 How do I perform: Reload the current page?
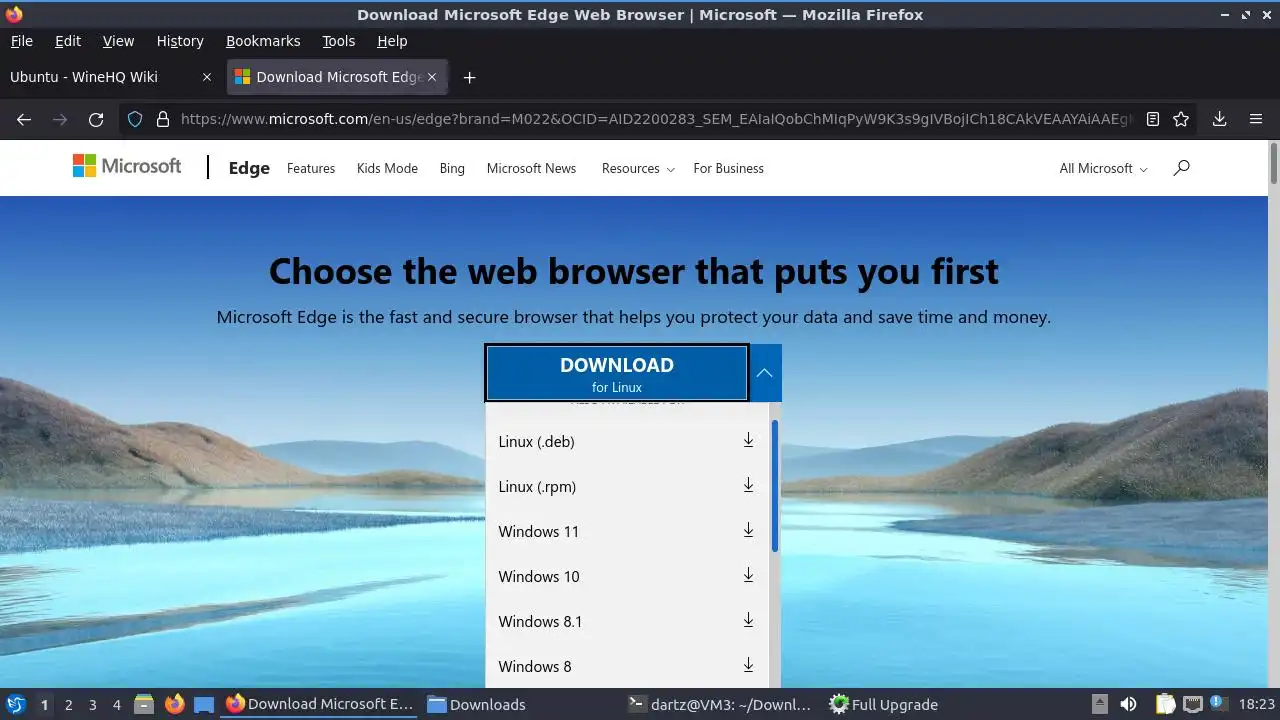(96, 119)
